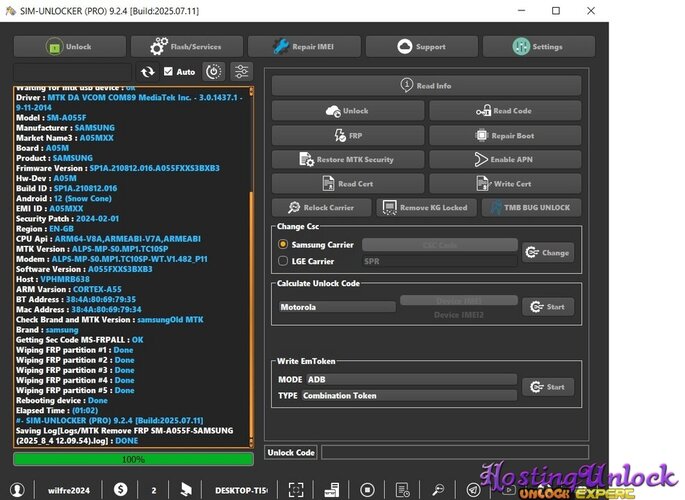Open the sliders options icon

pos(241,72)
